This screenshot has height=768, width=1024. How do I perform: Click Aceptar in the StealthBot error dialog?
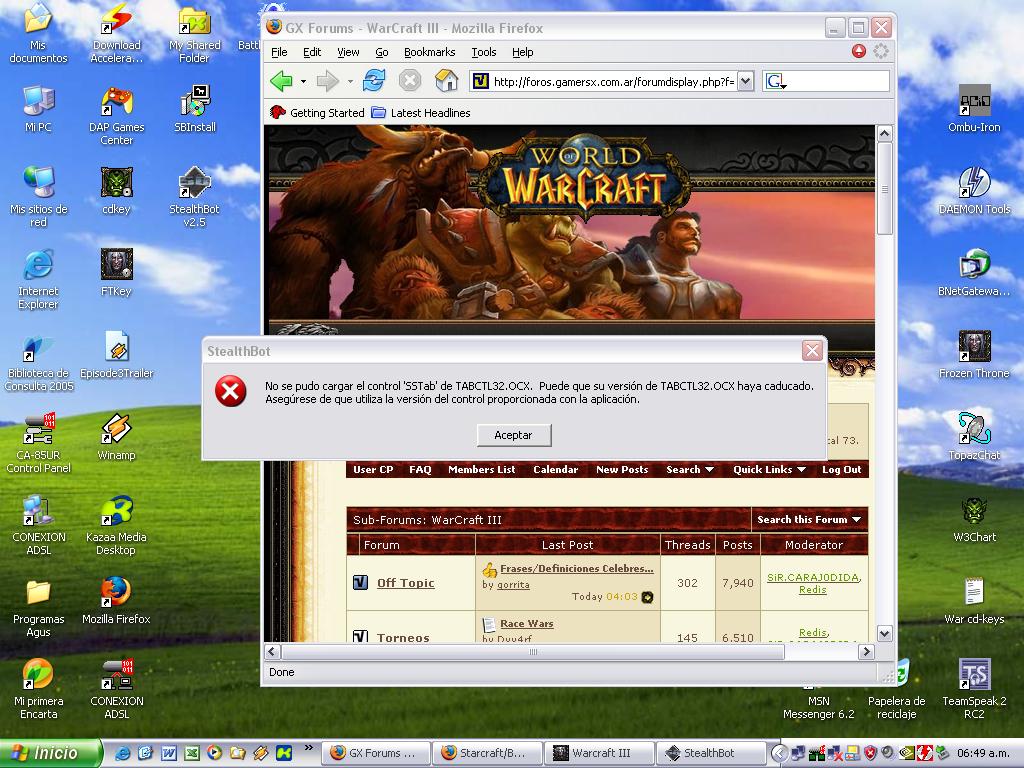pos(514,435)
